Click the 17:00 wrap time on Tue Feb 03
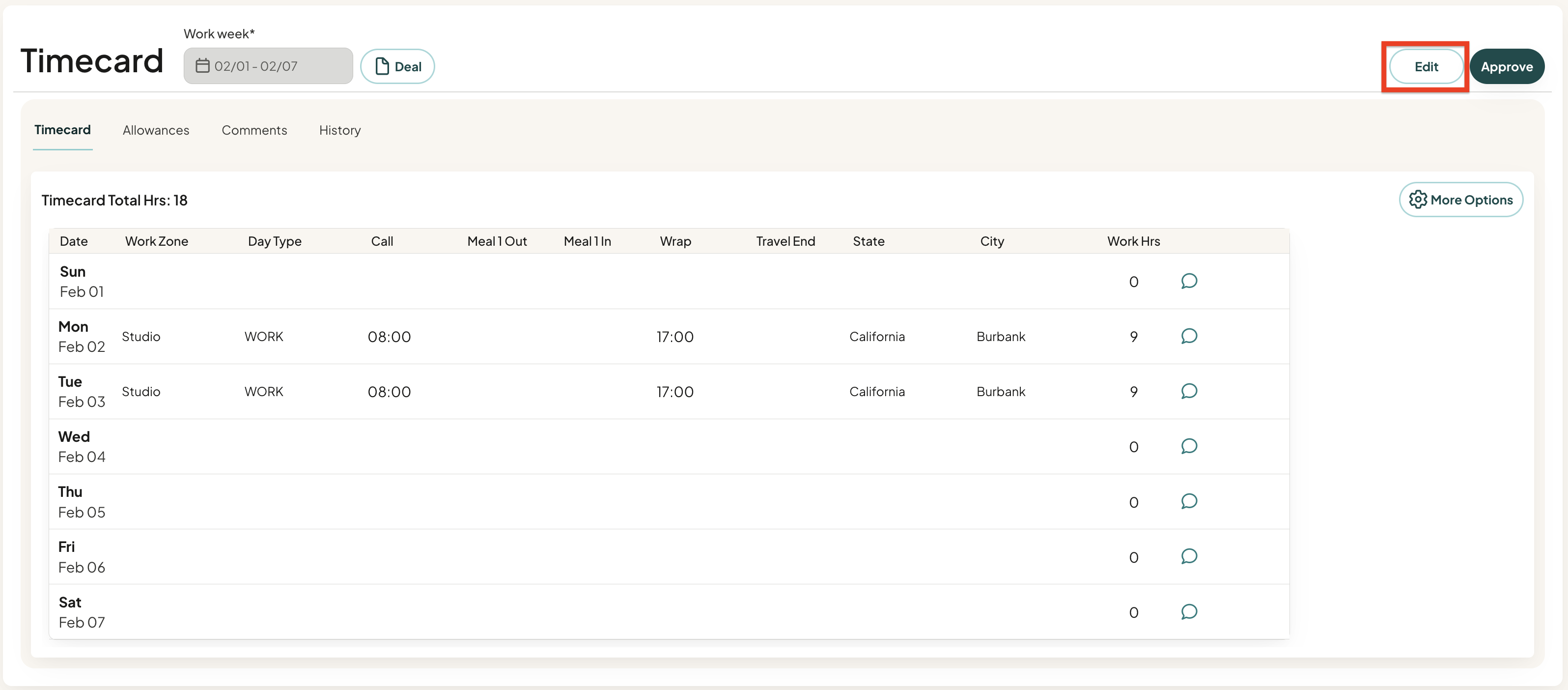This screenshot has width=1568, height=690. pos(675,392)
